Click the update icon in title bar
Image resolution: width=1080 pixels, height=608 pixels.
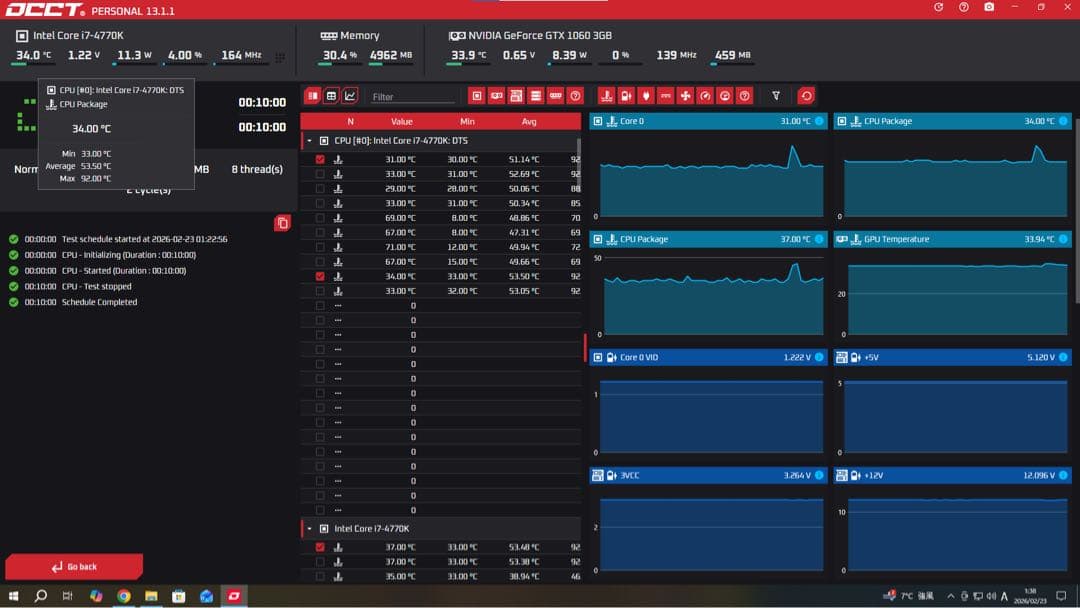pos(938,7)
